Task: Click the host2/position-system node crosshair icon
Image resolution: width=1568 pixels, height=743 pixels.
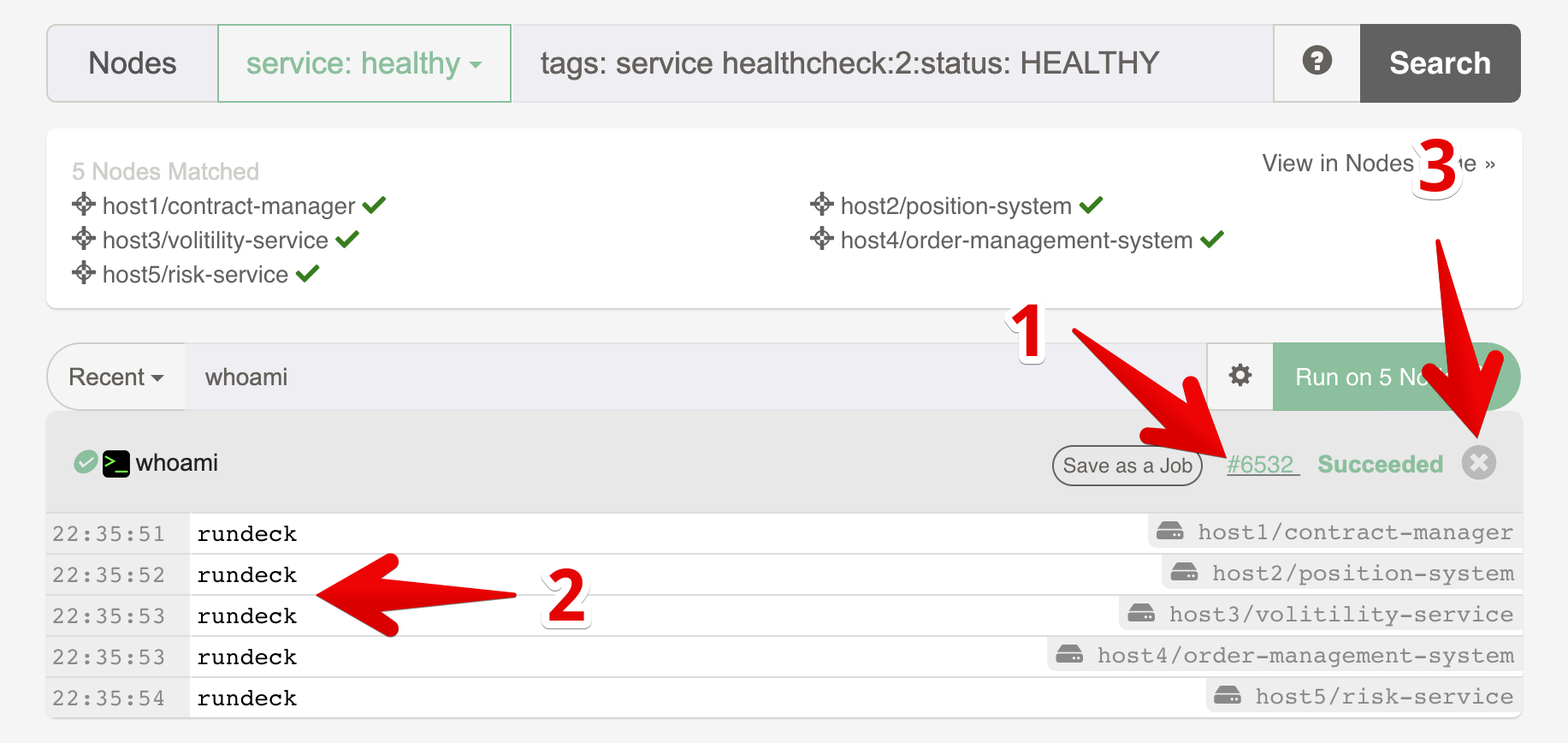Action: [x=822, y=205]
